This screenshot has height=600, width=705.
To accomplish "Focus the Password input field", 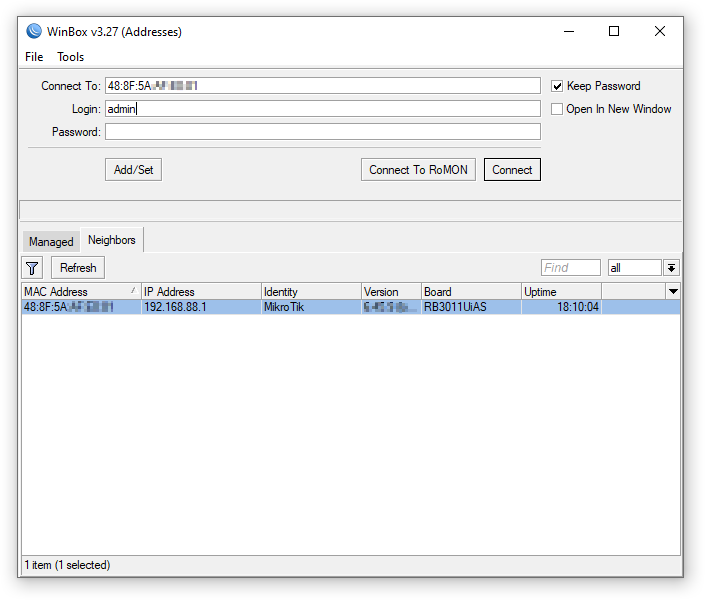I will (x=323, y=132).
